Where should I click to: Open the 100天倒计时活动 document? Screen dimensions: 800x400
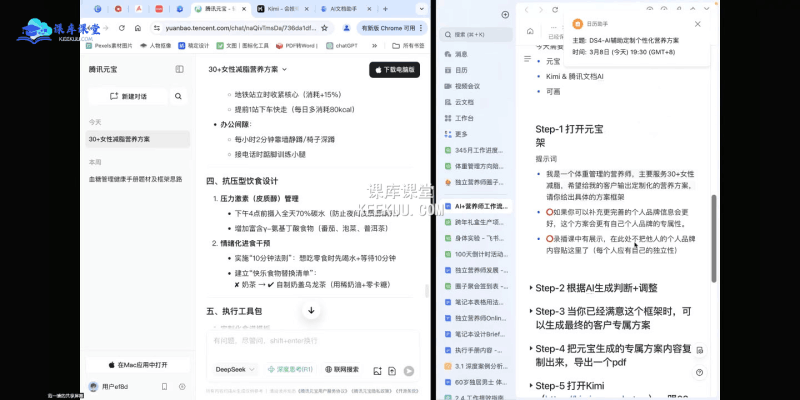[476, 254]
